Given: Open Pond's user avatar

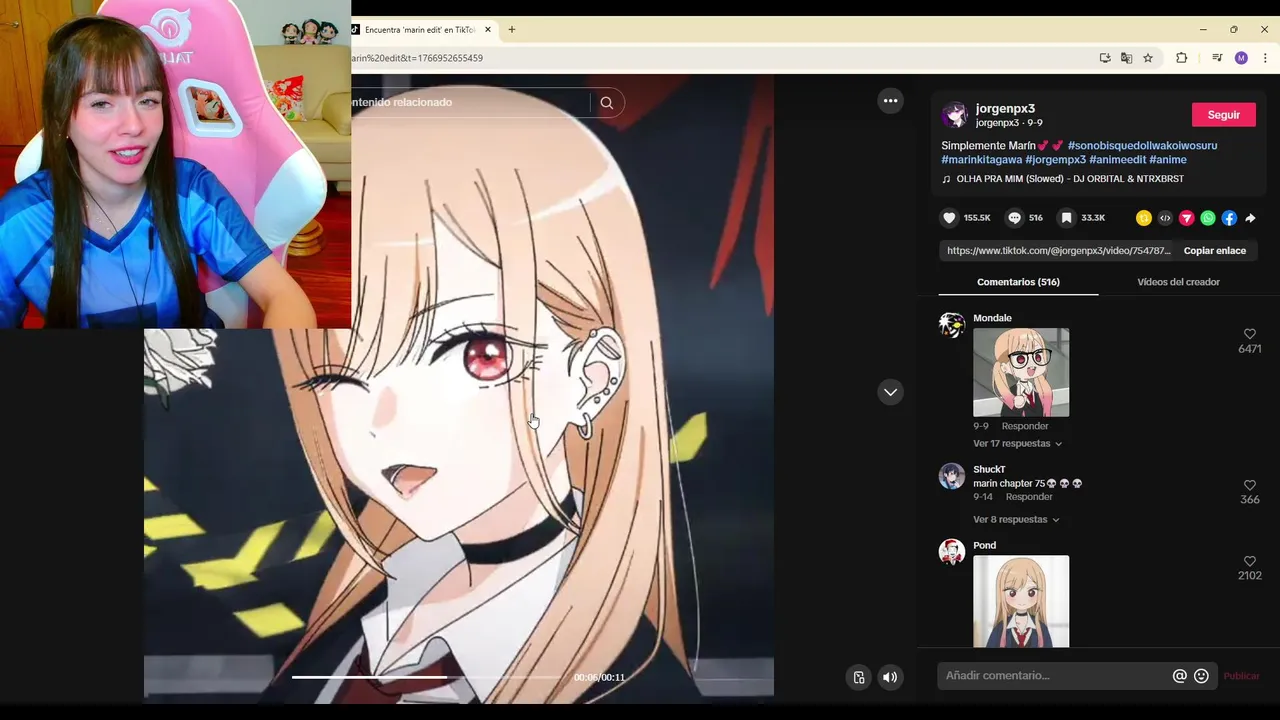Looking at the screenshot, I should tap(952, 552).
